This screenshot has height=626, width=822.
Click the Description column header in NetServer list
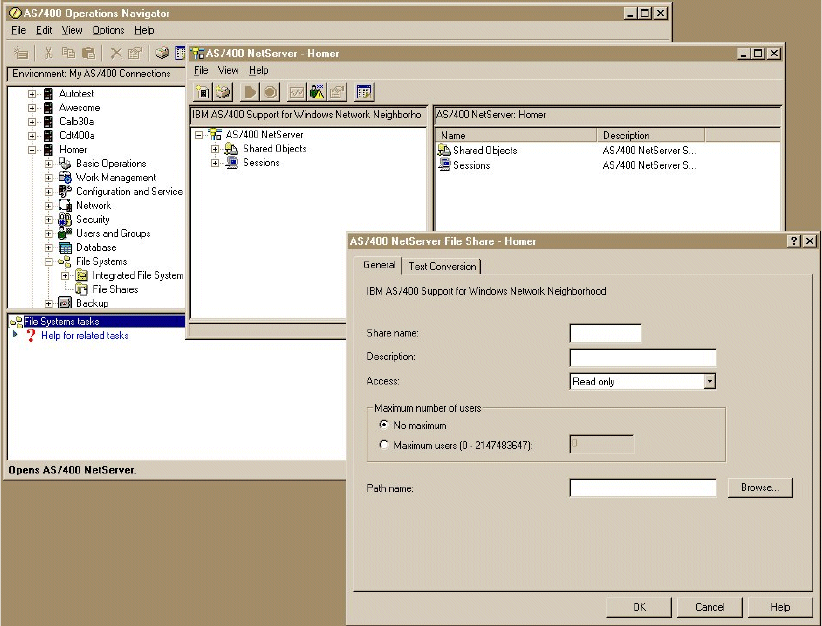[651, 135]
